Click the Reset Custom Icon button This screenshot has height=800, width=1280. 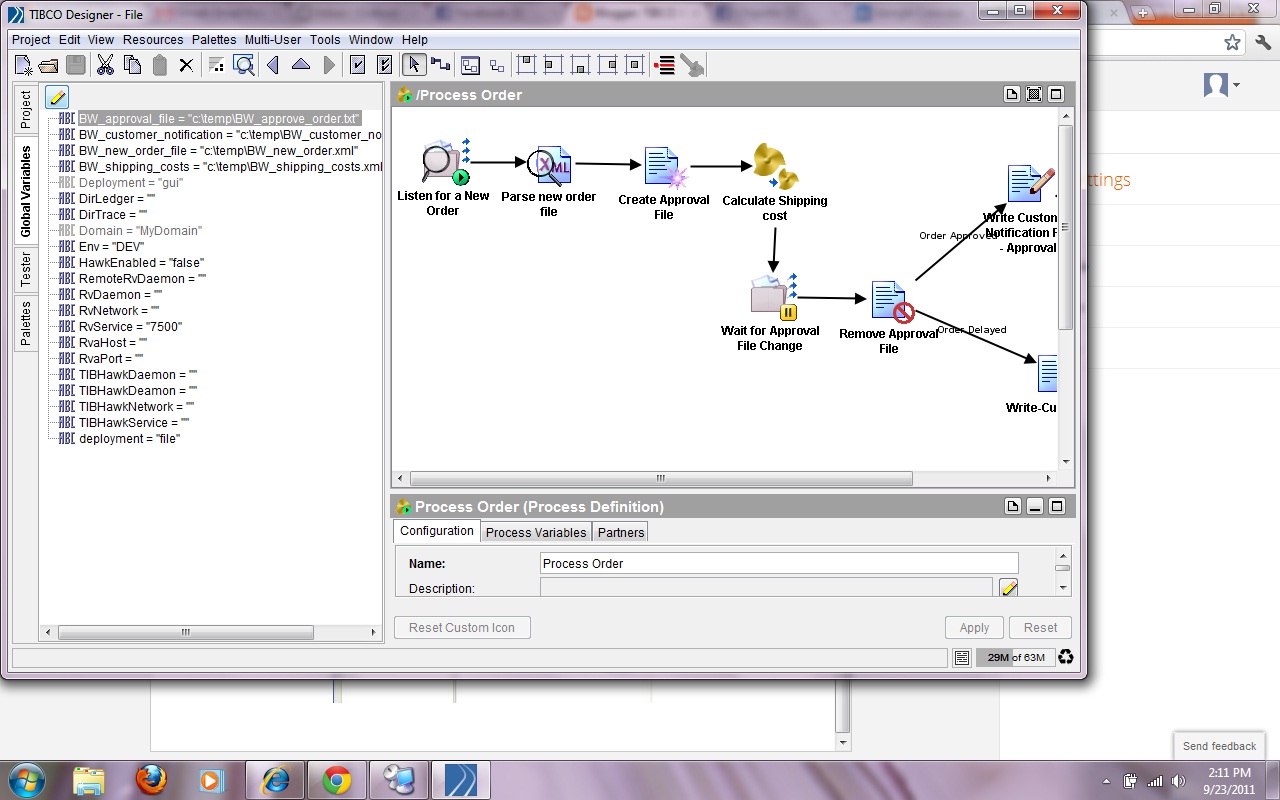coord(462,628)
